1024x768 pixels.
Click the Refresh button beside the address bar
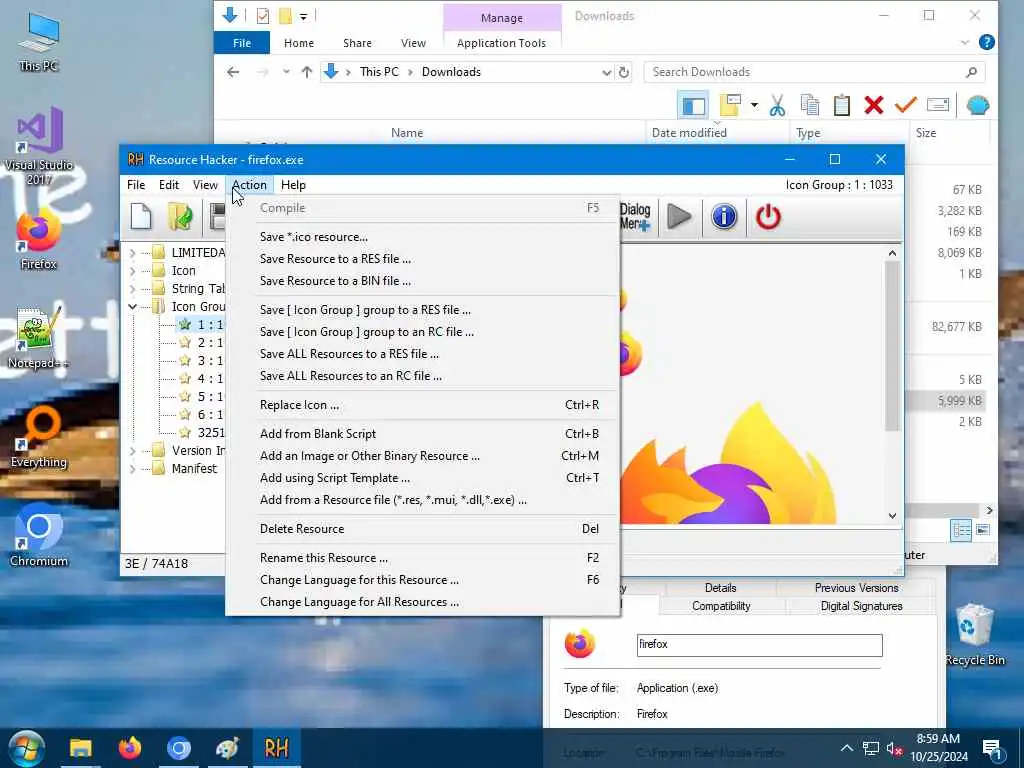pos(624,72)
